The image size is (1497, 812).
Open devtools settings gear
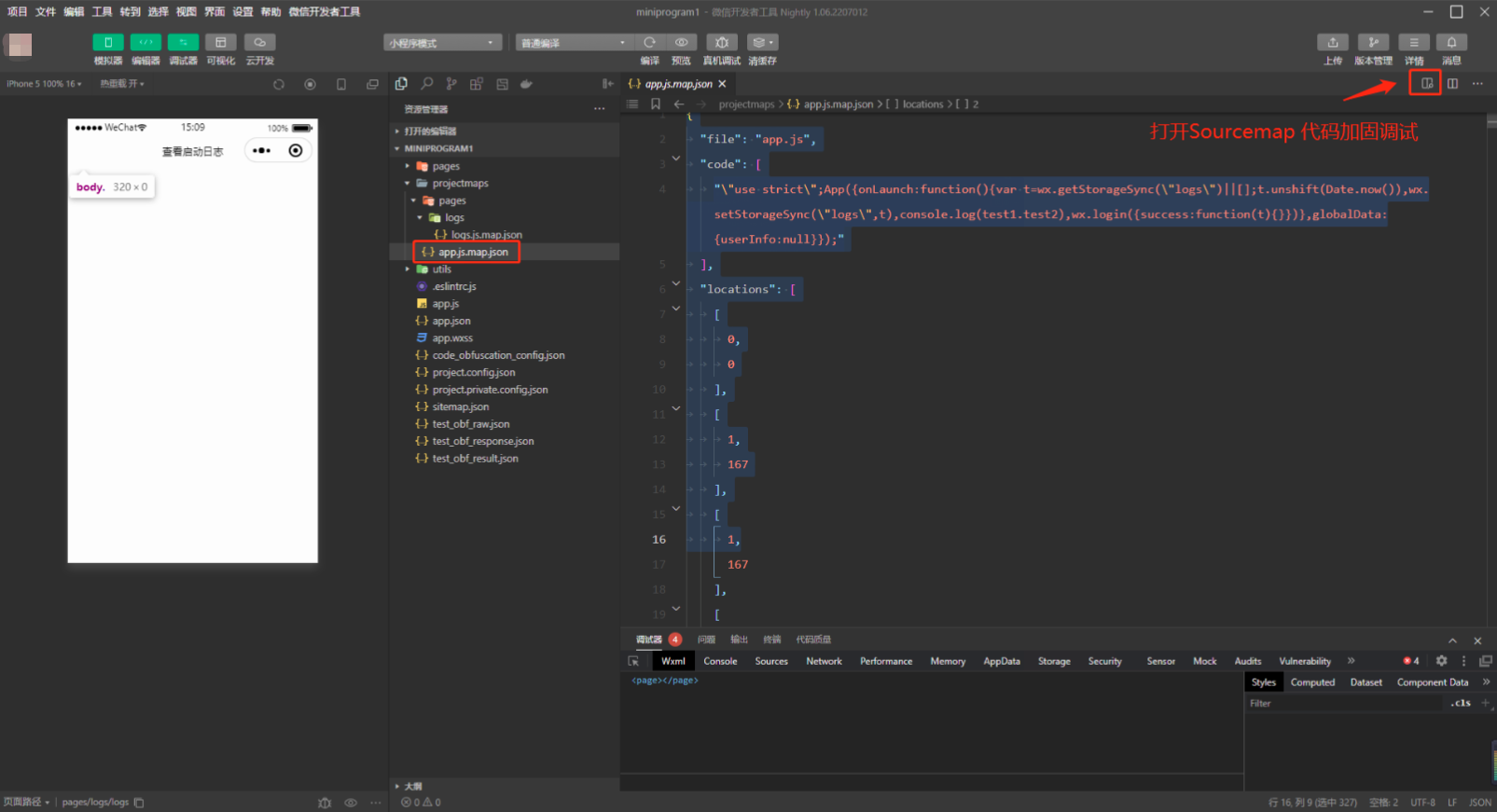tap(1442, 661)
